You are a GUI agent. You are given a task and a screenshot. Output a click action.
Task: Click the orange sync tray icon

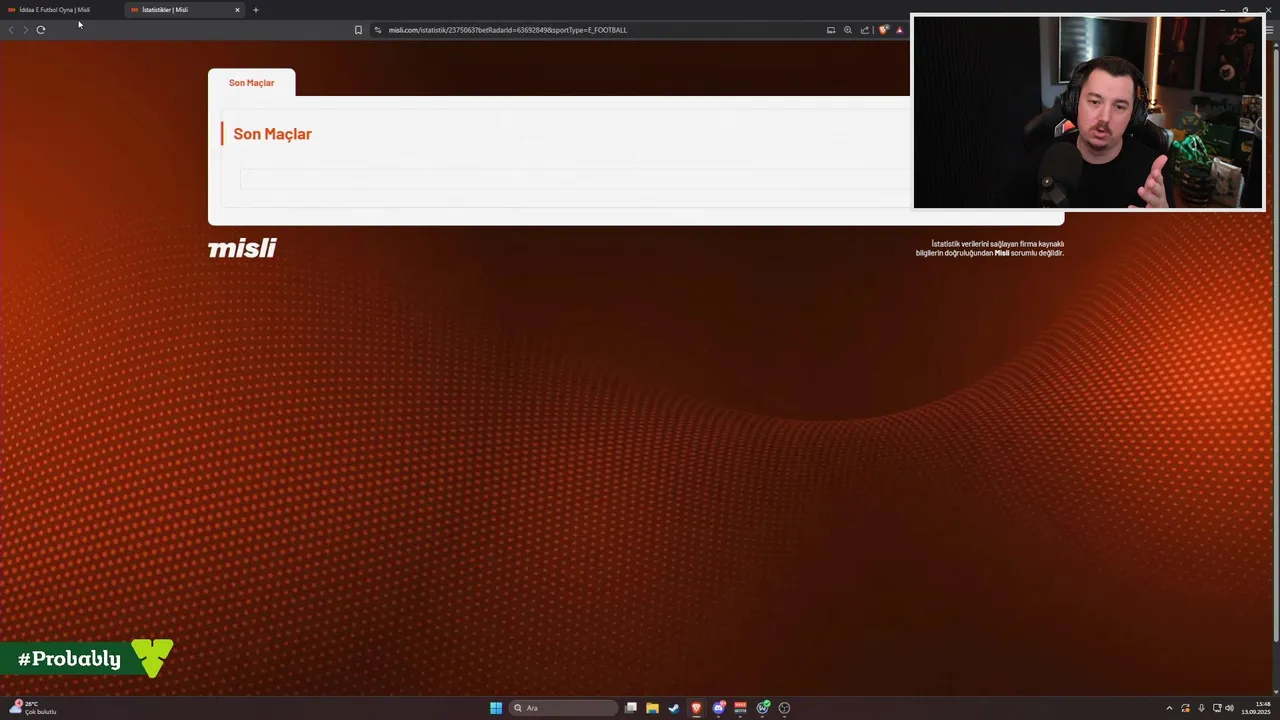(x=1186, y=708)
